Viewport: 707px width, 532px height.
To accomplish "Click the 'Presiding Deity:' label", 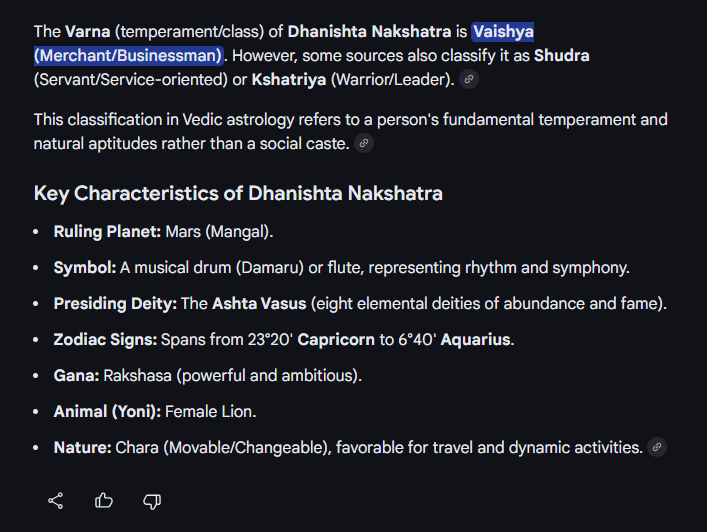I will coord(115,303).
